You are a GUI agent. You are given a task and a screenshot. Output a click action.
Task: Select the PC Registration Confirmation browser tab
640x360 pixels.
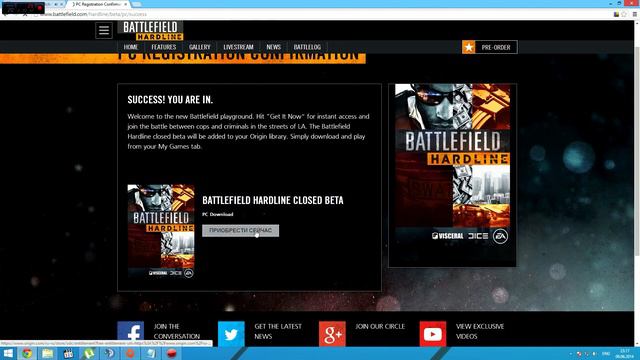coord(97,4)
